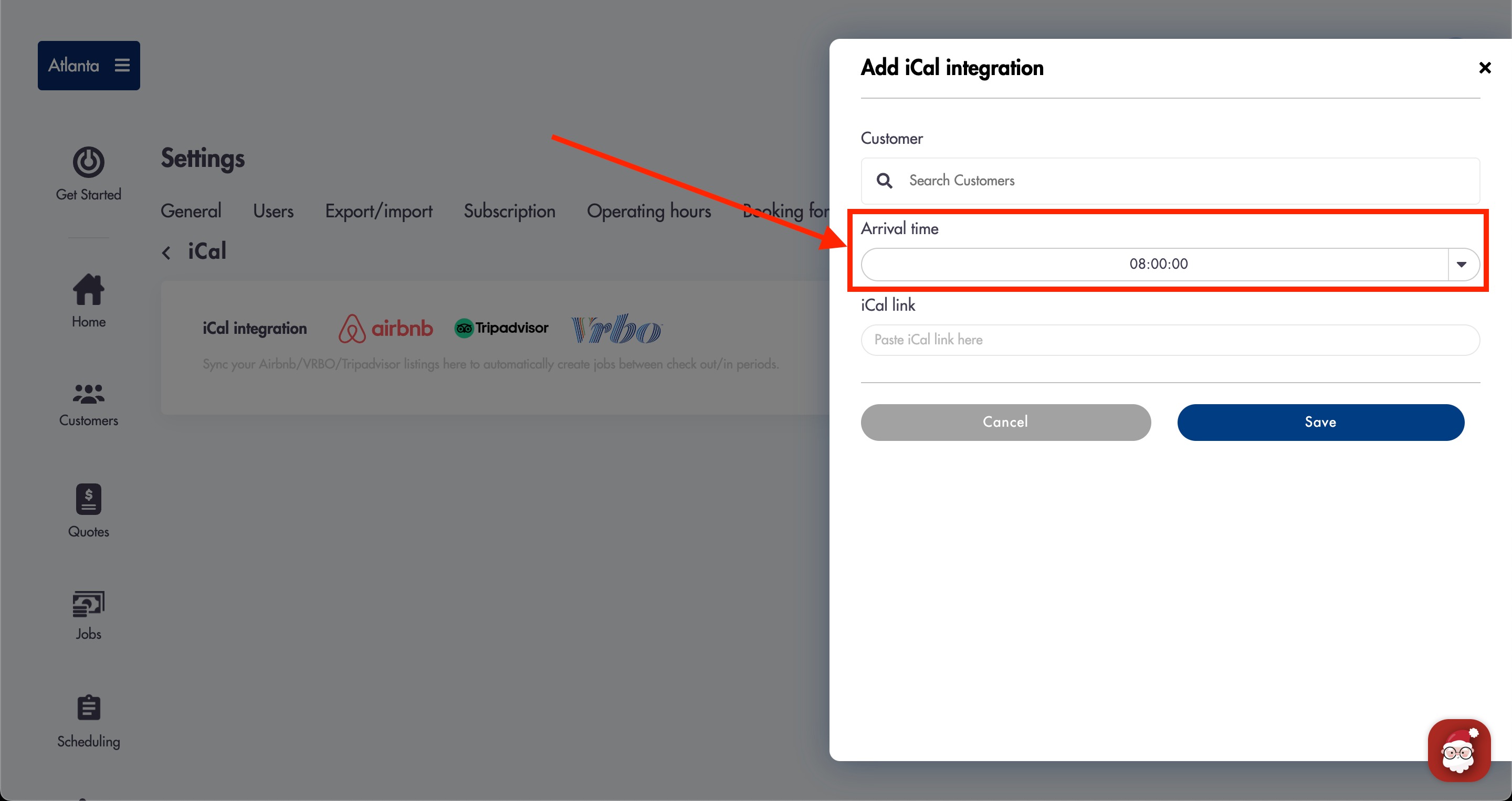Click the Atlanta location button

[x=89, y=65]
